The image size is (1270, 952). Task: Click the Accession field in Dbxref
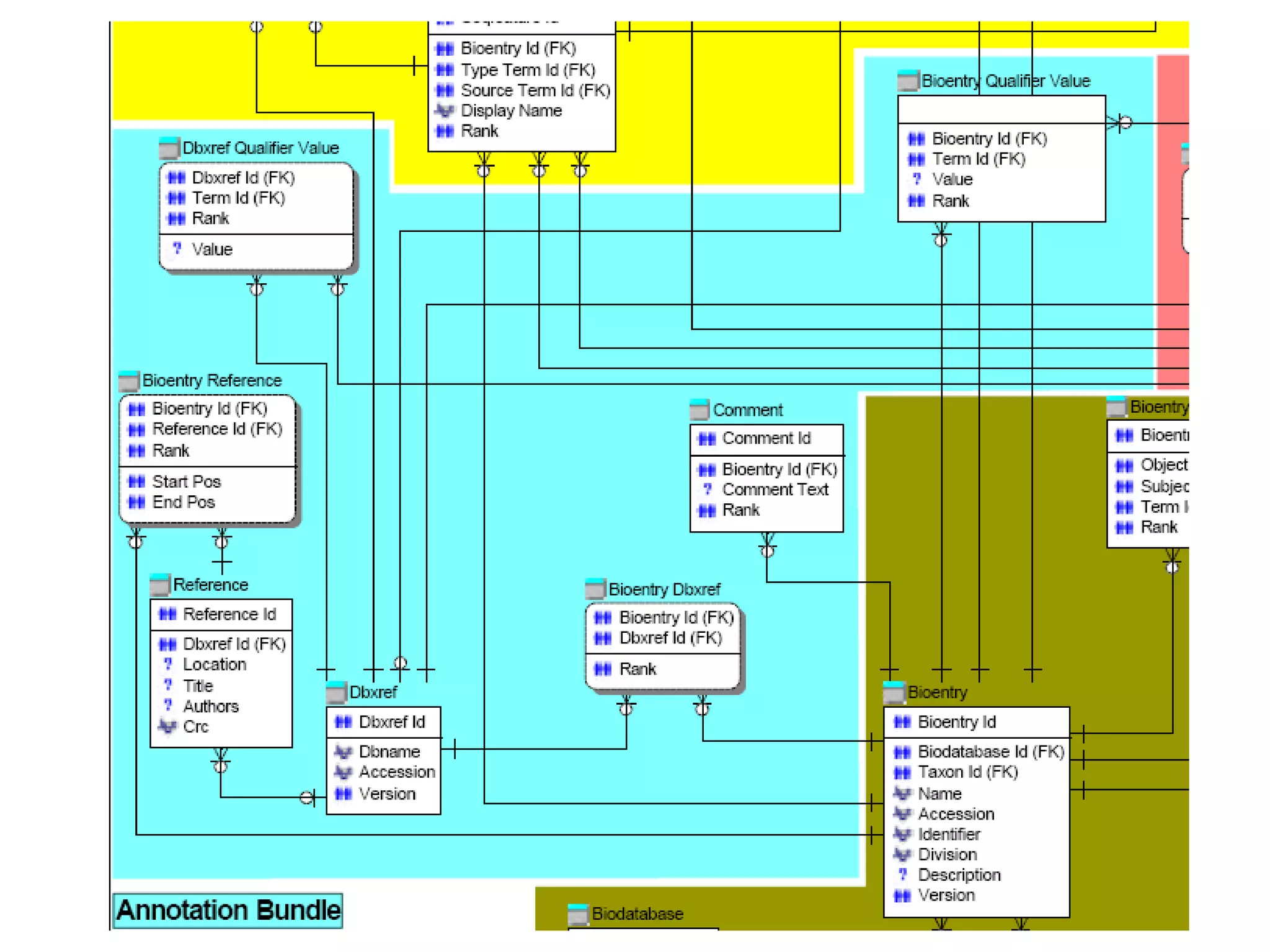(x=397, y=772)
